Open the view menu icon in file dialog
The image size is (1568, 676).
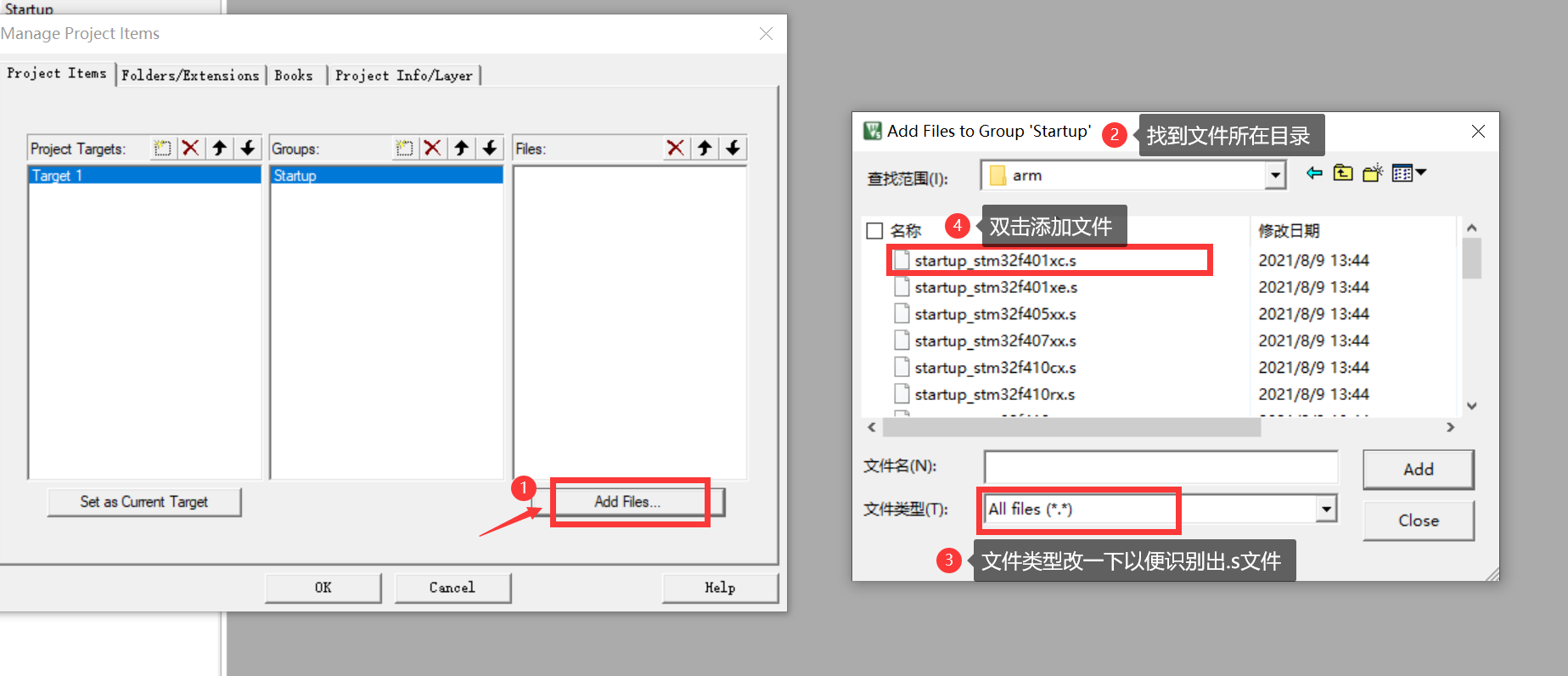point(1409,173)
